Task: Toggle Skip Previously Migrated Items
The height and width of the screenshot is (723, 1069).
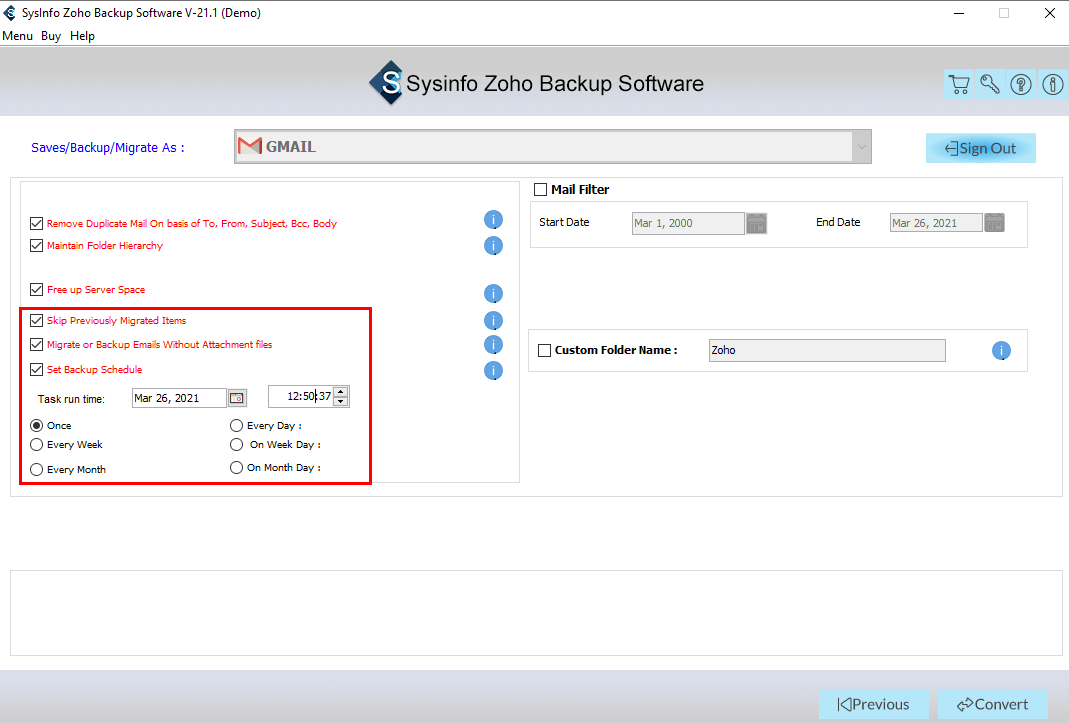Action: [37, 321]
